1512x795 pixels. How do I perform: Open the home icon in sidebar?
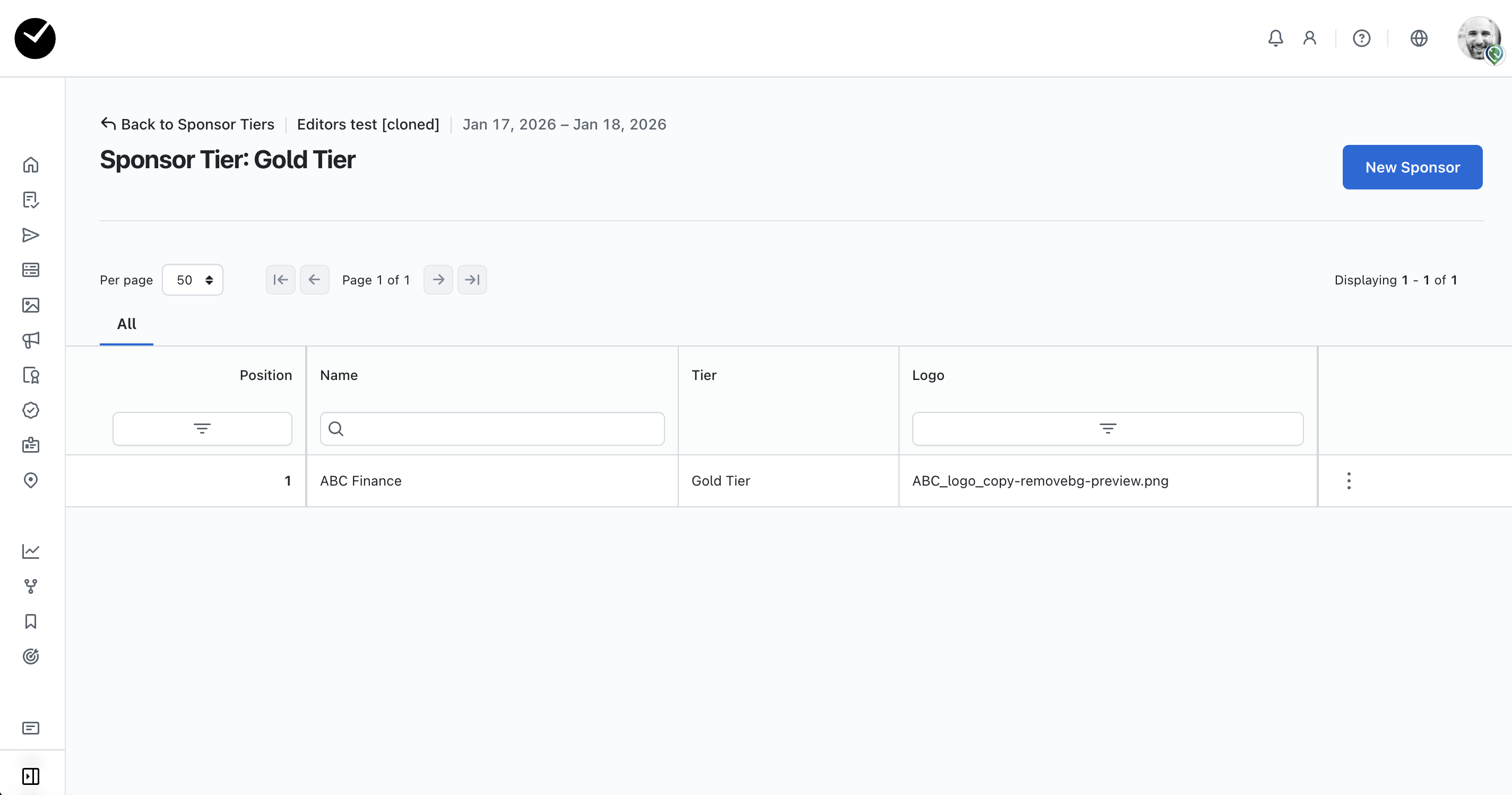tap(31, 165)
